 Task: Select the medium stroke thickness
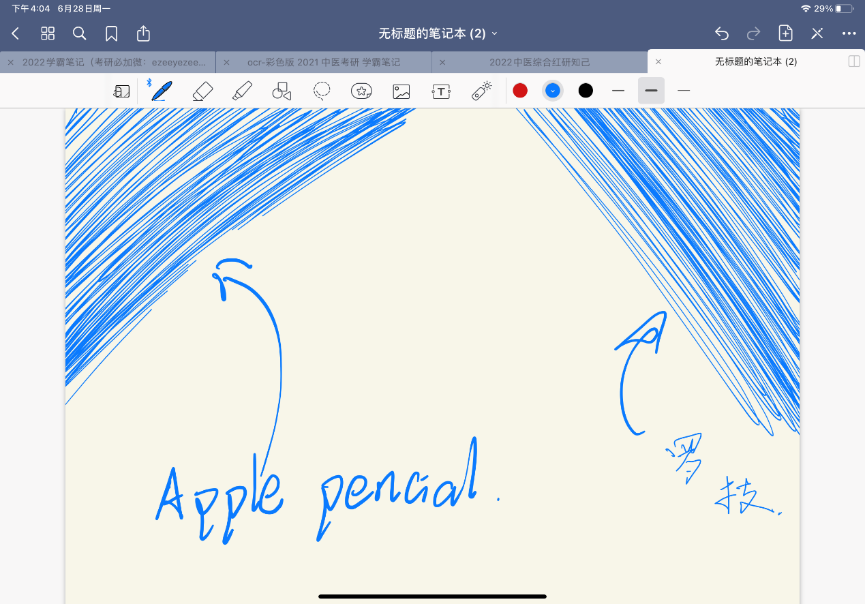650,90
